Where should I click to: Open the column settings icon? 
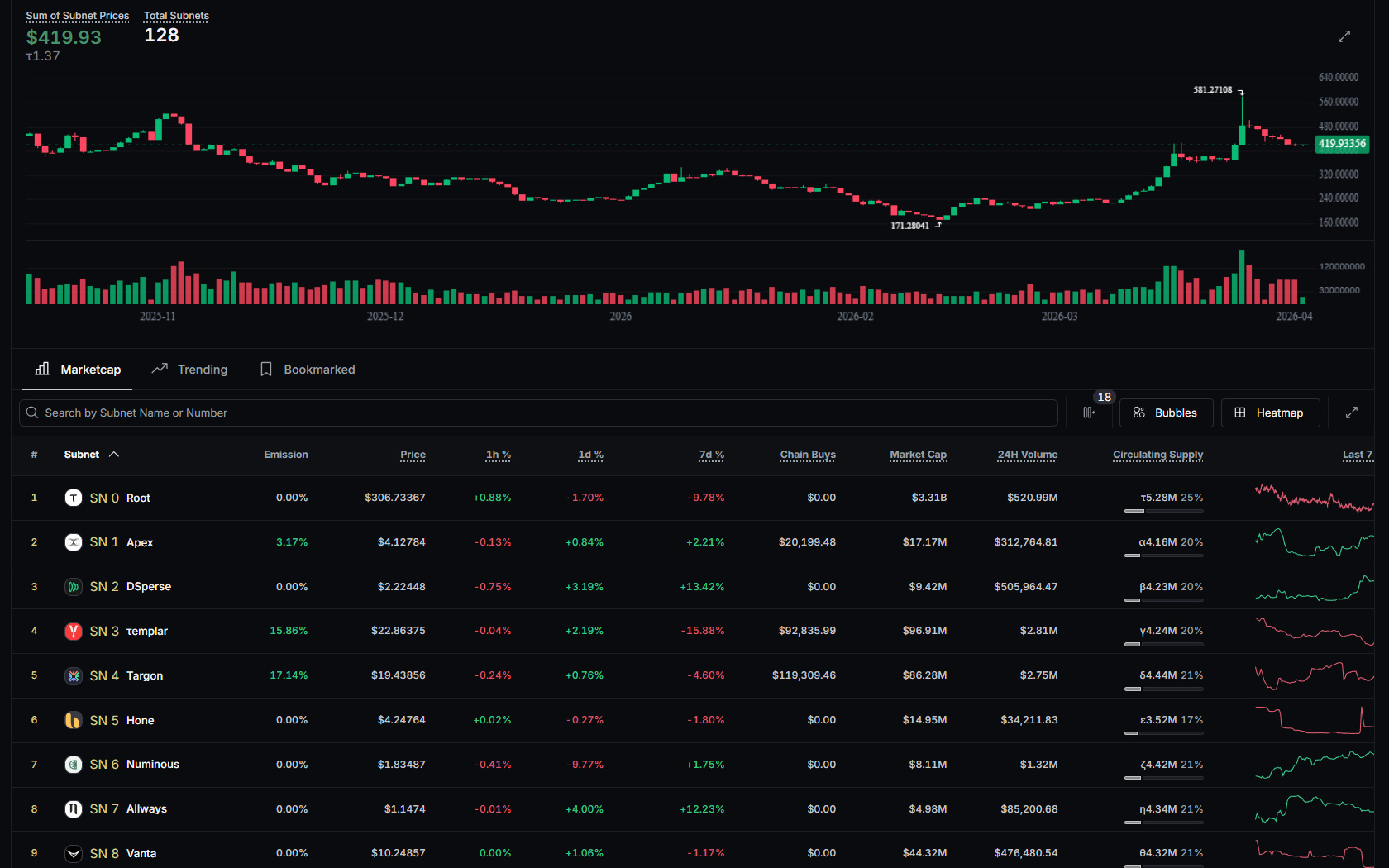pos(1089,413)
